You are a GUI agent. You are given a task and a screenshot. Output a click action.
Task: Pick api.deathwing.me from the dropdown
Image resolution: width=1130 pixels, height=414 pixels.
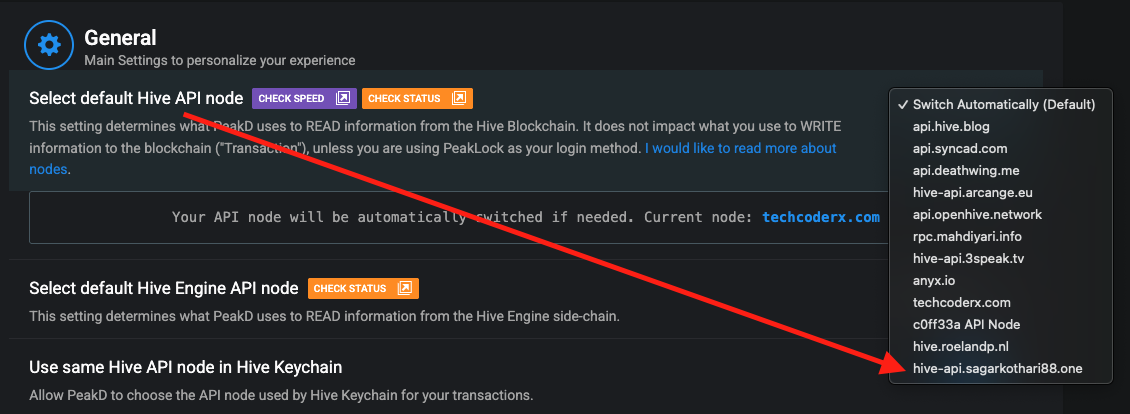click(x=965, y=171)
